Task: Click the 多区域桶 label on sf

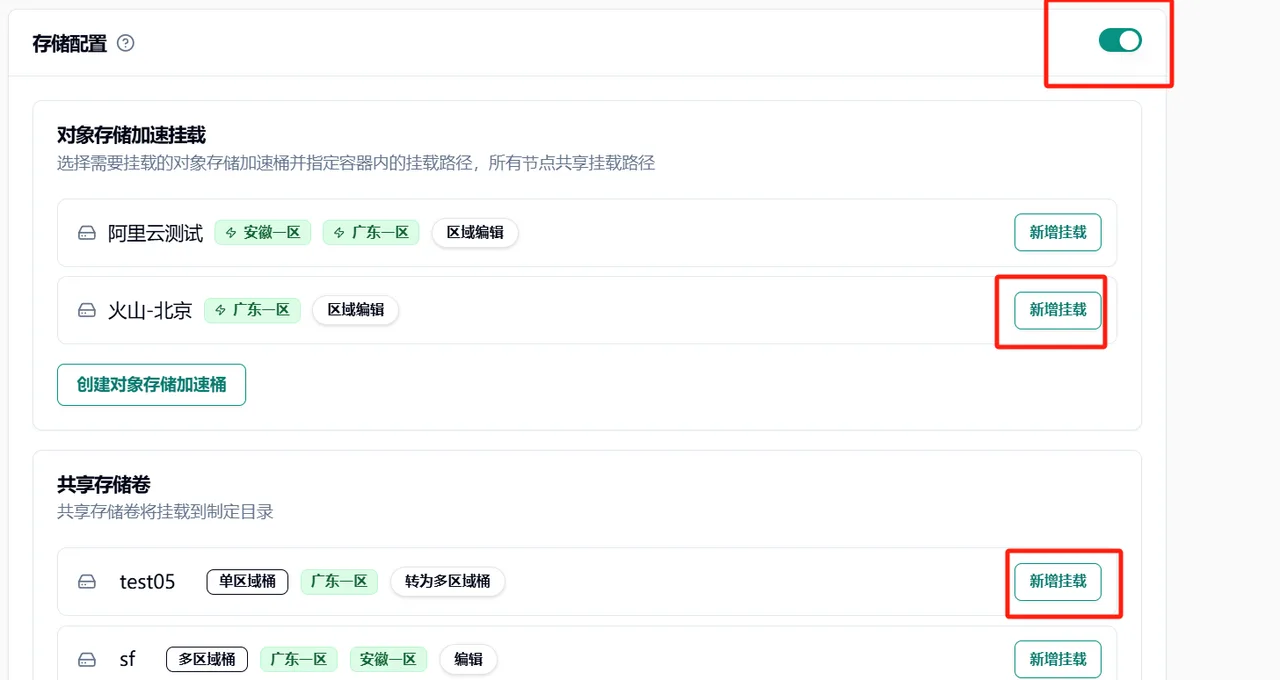Action: [x=207, y=659]
